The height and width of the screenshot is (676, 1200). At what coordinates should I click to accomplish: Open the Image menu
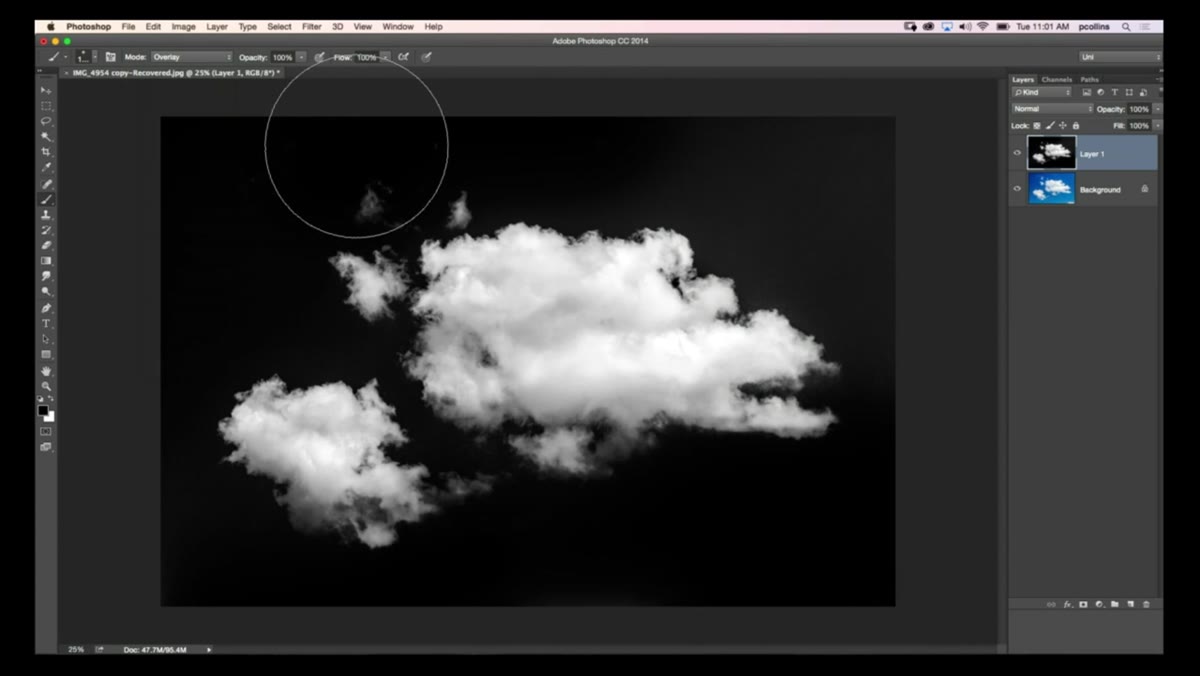tap(183, 27)
